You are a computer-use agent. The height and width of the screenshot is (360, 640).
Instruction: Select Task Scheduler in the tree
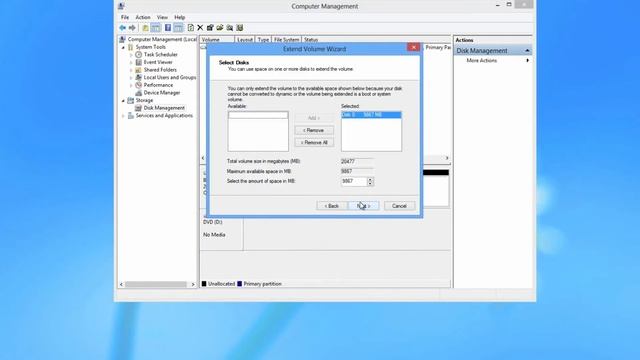pyautogui.click(x=160, y=54)
